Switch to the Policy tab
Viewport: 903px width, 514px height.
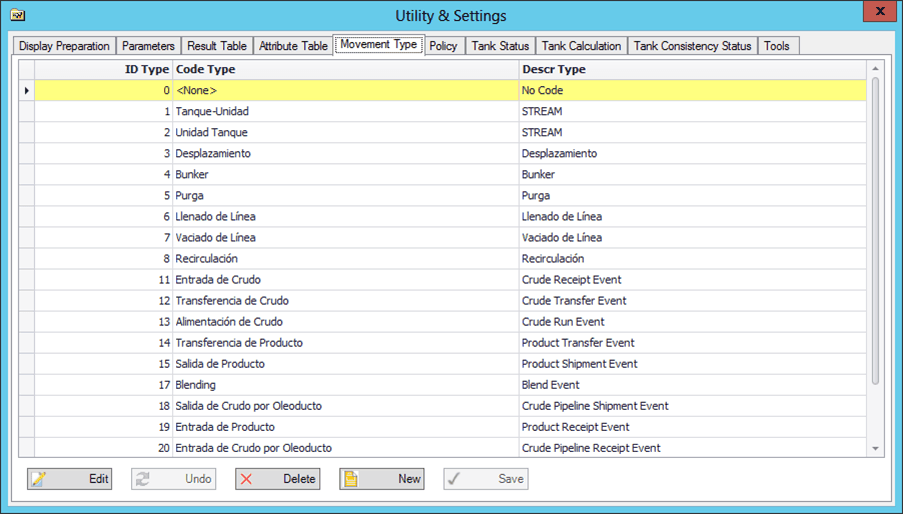point(443,46)
